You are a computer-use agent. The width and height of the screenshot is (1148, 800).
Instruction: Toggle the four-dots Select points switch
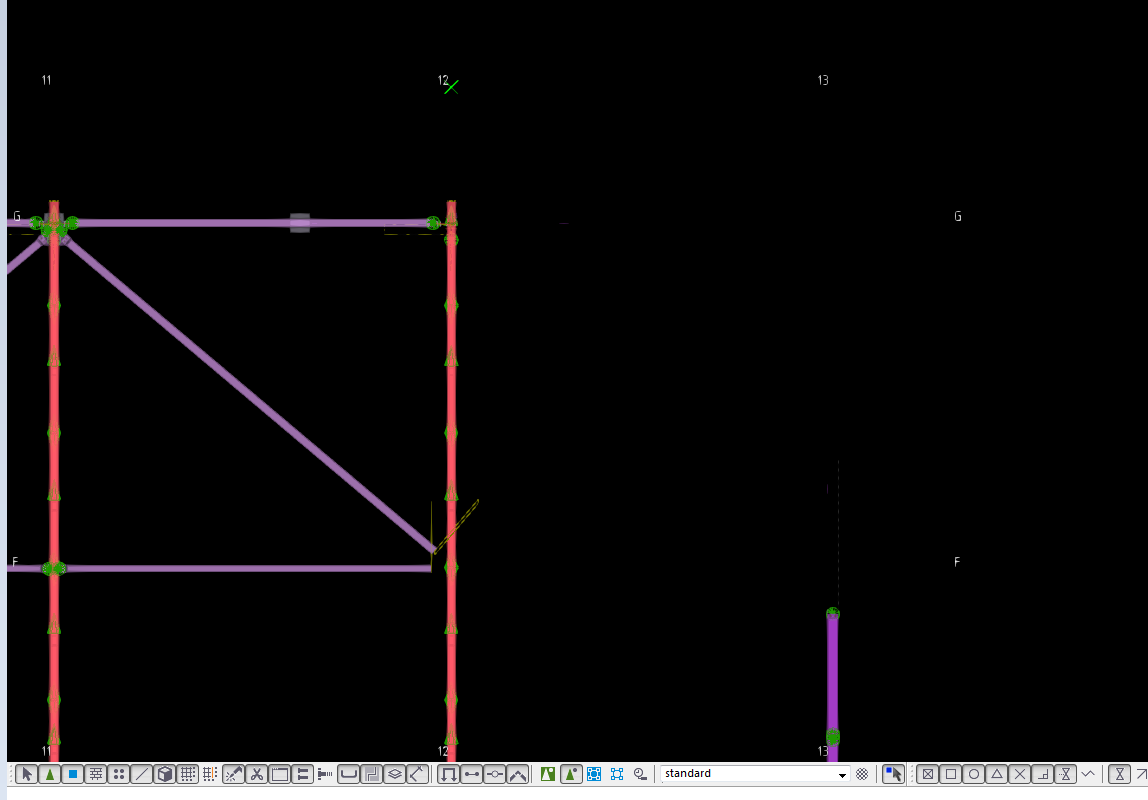point(119,774)
